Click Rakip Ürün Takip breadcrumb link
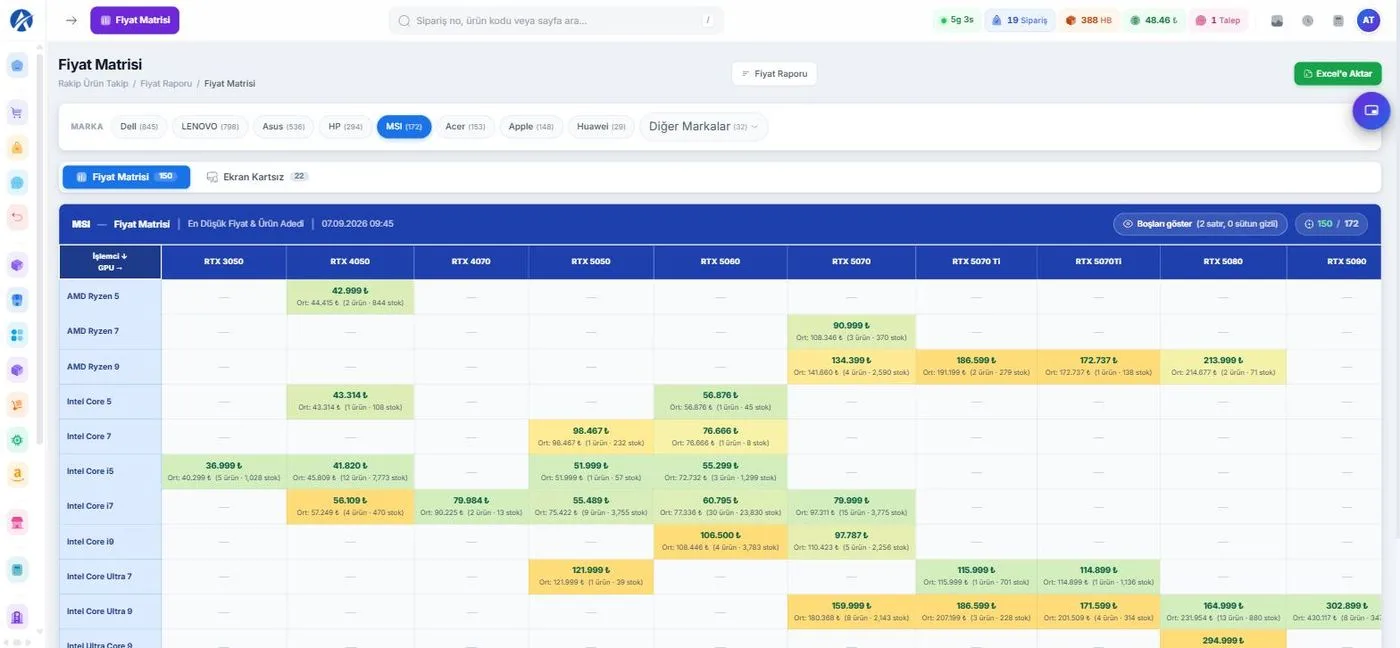Image resolution: width=1400 pixels, height=648 pixels. [x=93, y=84]
